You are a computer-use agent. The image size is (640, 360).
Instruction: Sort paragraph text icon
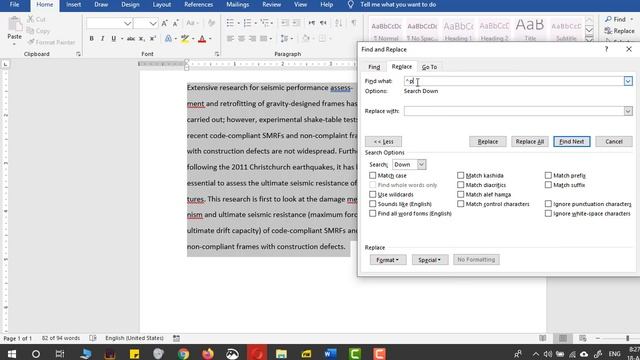338,23
